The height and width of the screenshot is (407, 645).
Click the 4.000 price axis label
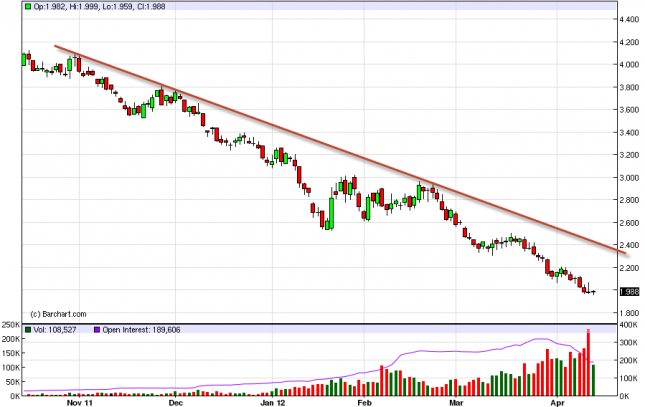click(x=629, y=65)
